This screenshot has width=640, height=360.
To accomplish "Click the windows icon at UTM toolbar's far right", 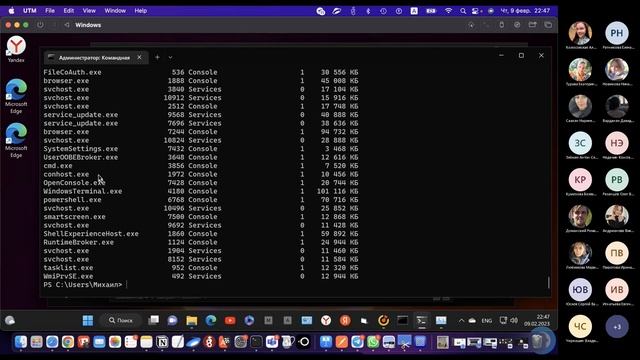I will click(x=548, y=25).
